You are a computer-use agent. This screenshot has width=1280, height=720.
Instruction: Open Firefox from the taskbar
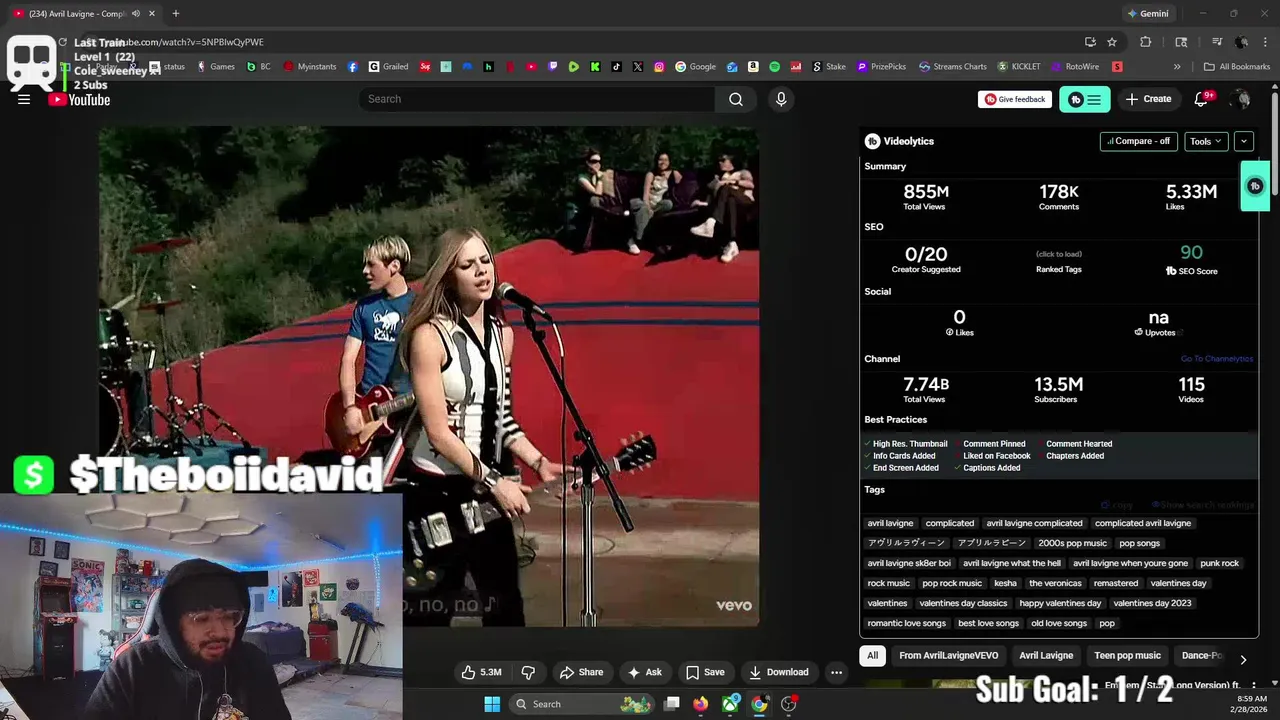click(x=701, y=704)
